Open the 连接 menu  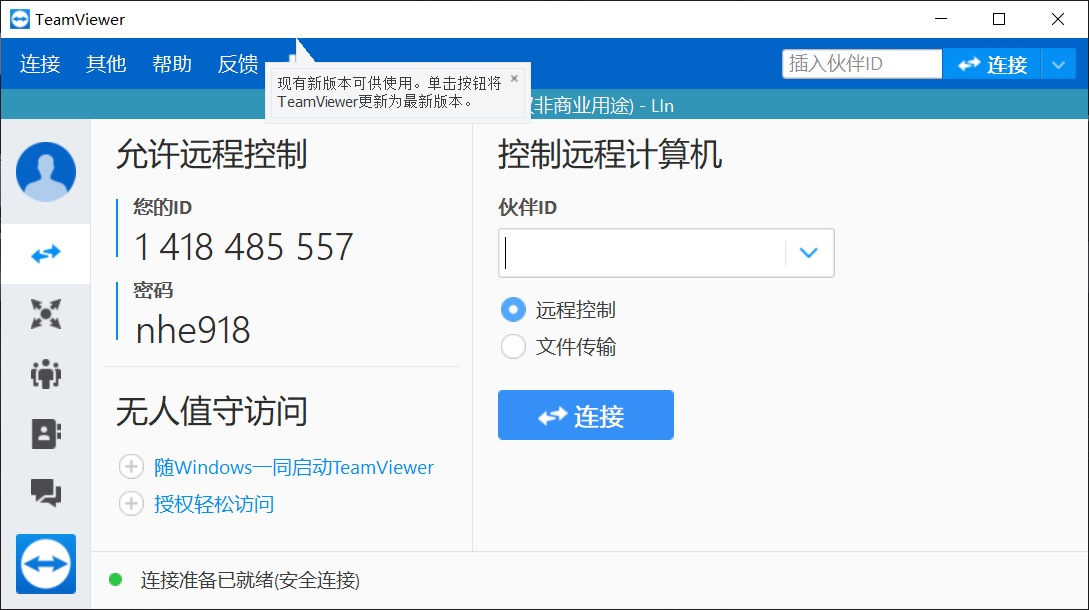[x=40, y=64]
